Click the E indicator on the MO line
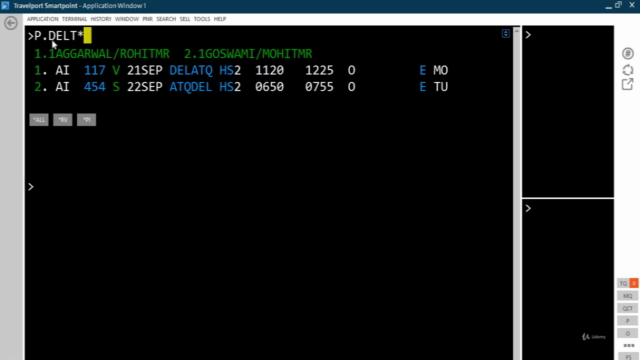Screen dimensions: 640x360 (x=423, y=70)
